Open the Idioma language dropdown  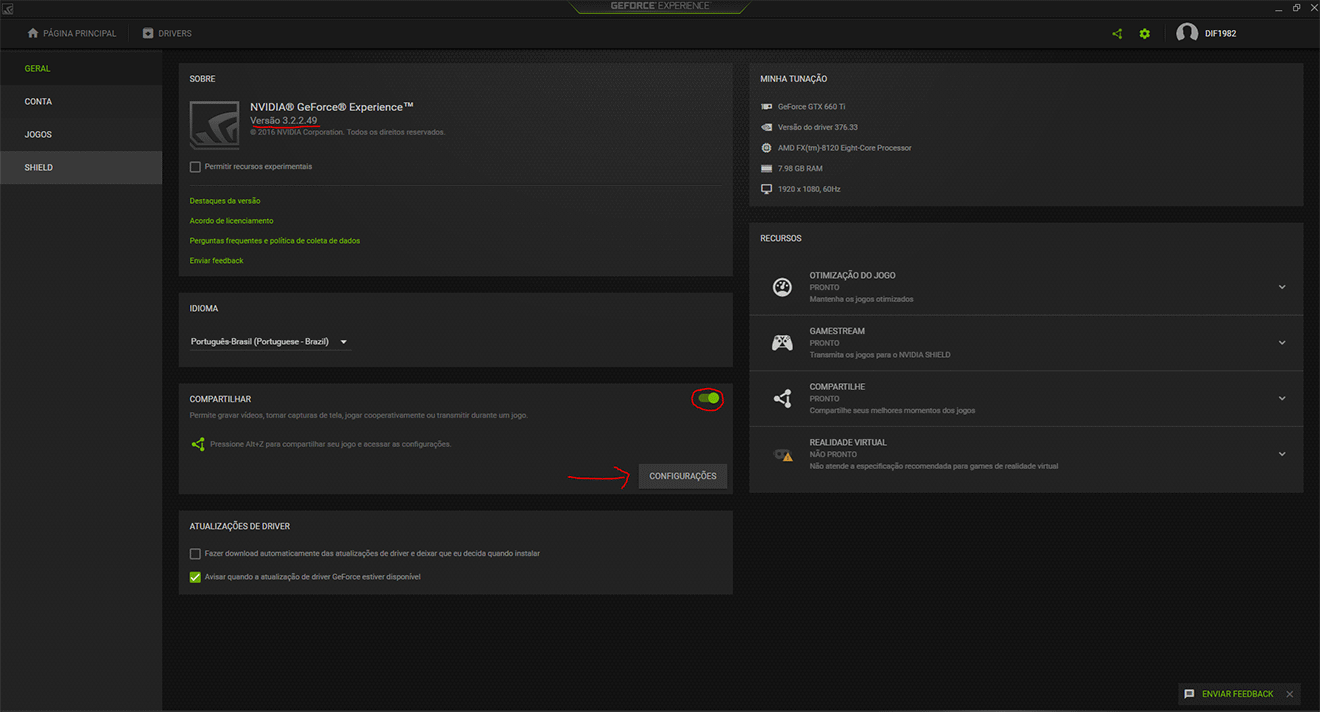coord(270,342)
